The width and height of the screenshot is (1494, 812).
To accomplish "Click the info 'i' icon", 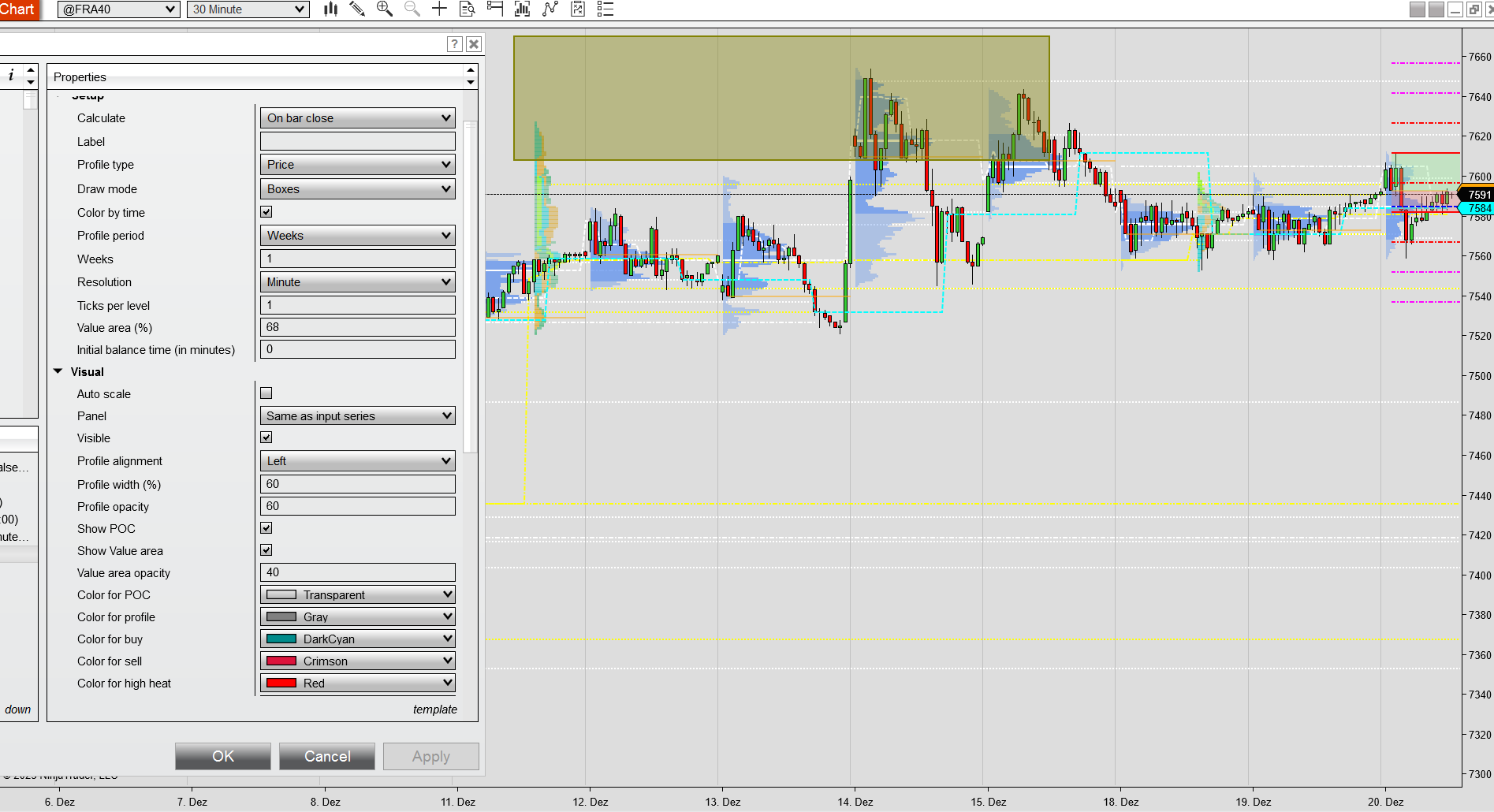I will click(11, 76).
